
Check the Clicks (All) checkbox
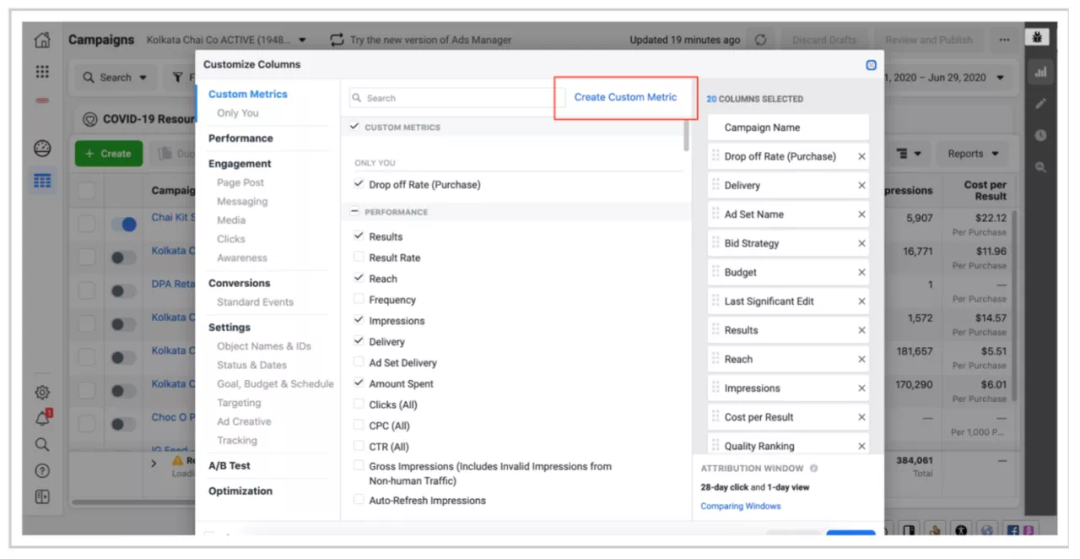(x=359, y=405)
